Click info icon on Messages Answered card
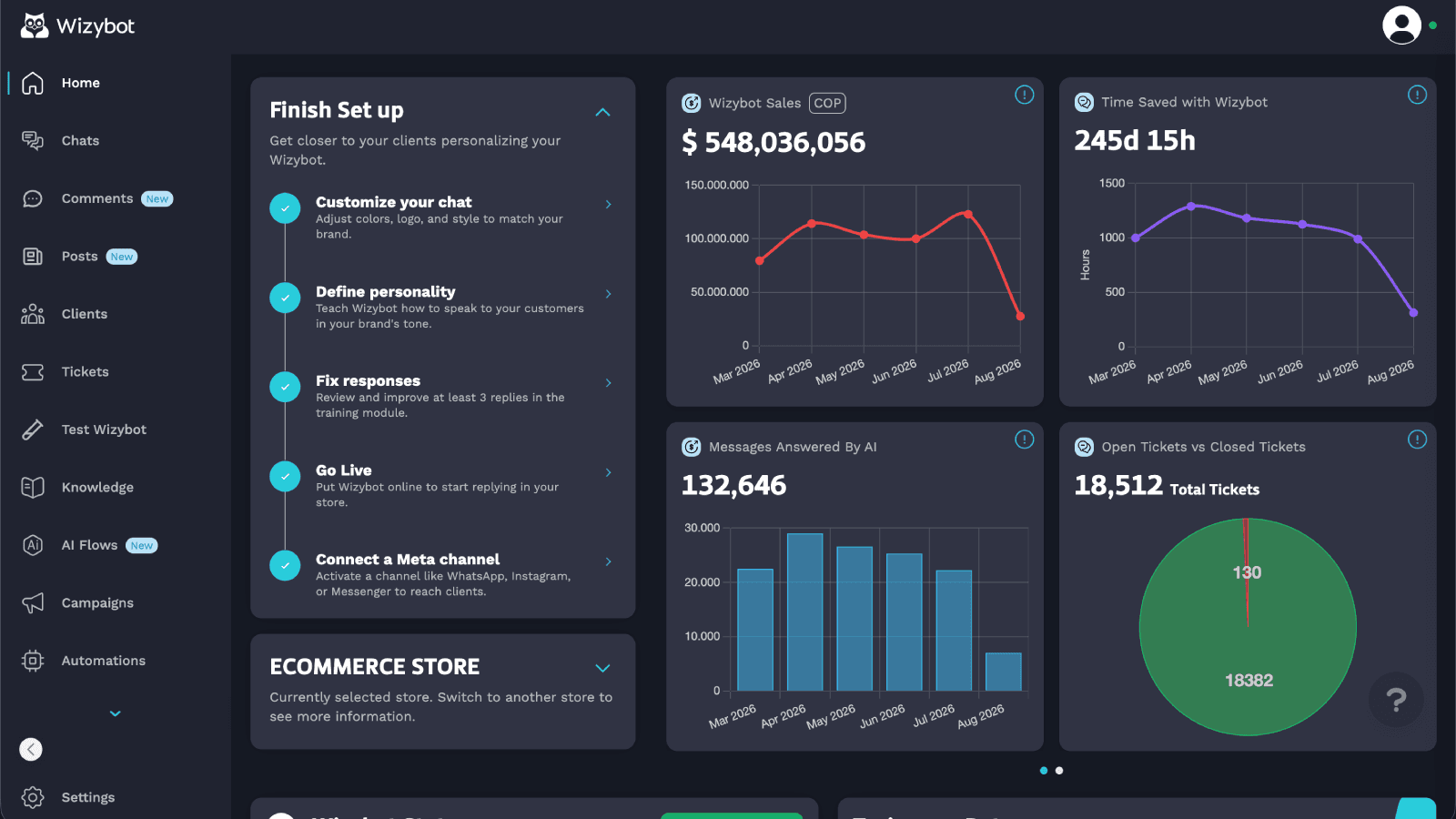Image resolution: width=1456 pixels, height=819 pixels. 1025,440
